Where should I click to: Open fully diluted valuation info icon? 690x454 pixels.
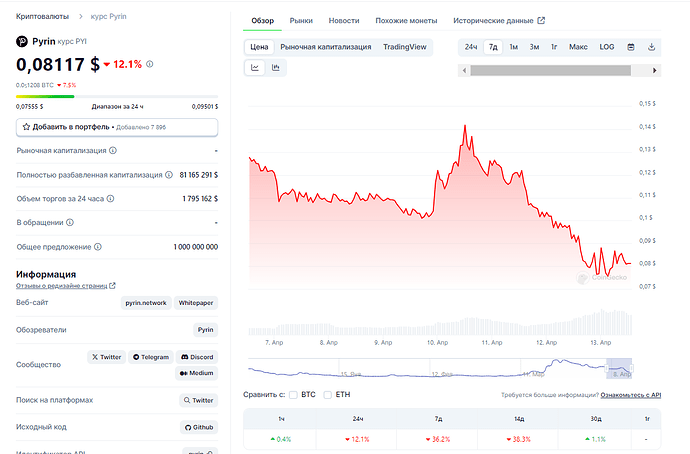tap(169, 175)
